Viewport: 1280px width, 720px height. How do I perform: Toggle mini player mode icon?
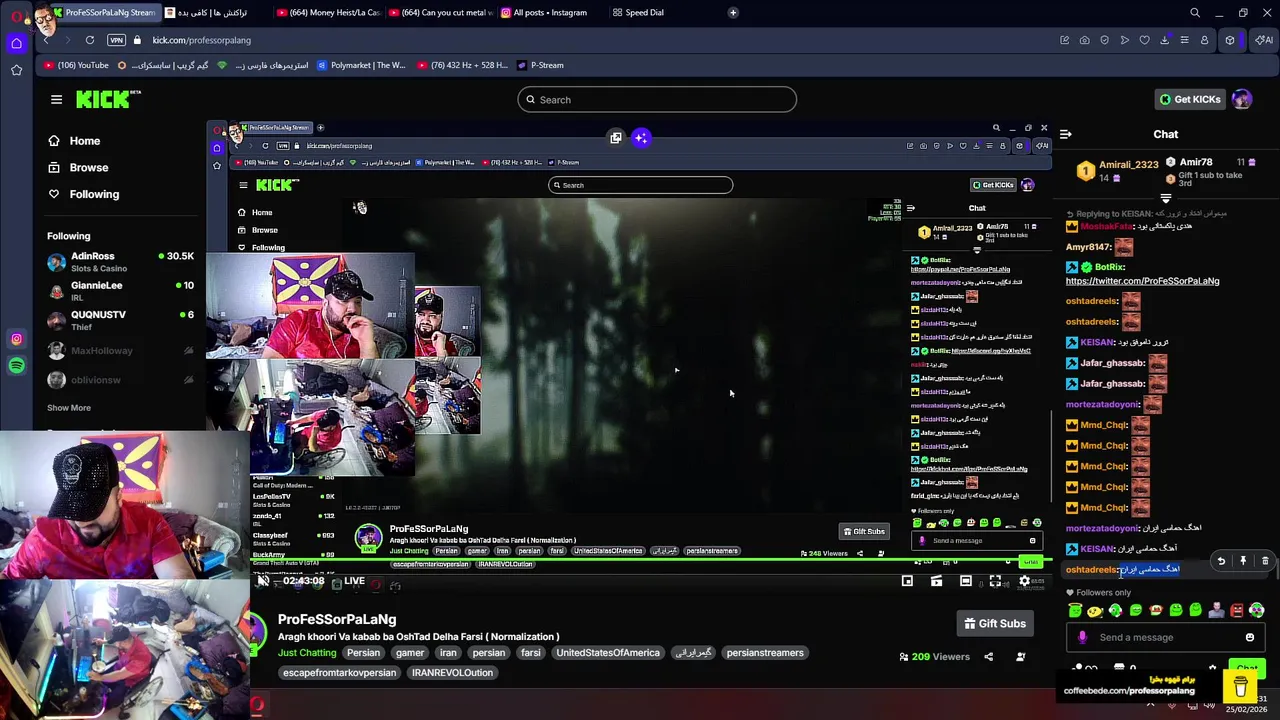pos(907,581)
